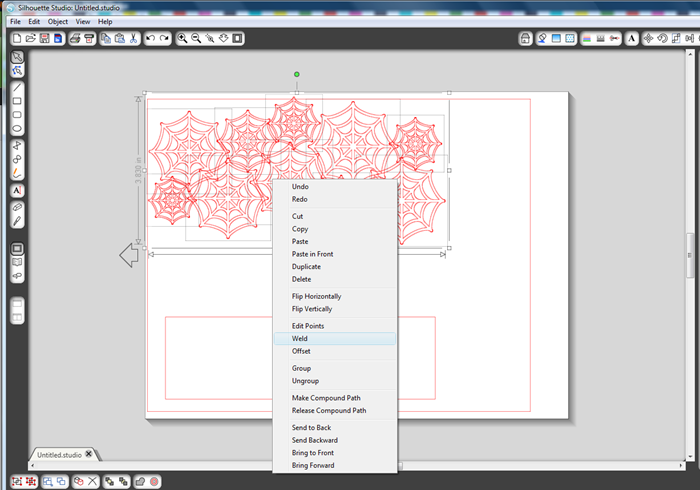Open the fill color window icon
The width and height of the screenshot is (700, 490).
(542, 39)
